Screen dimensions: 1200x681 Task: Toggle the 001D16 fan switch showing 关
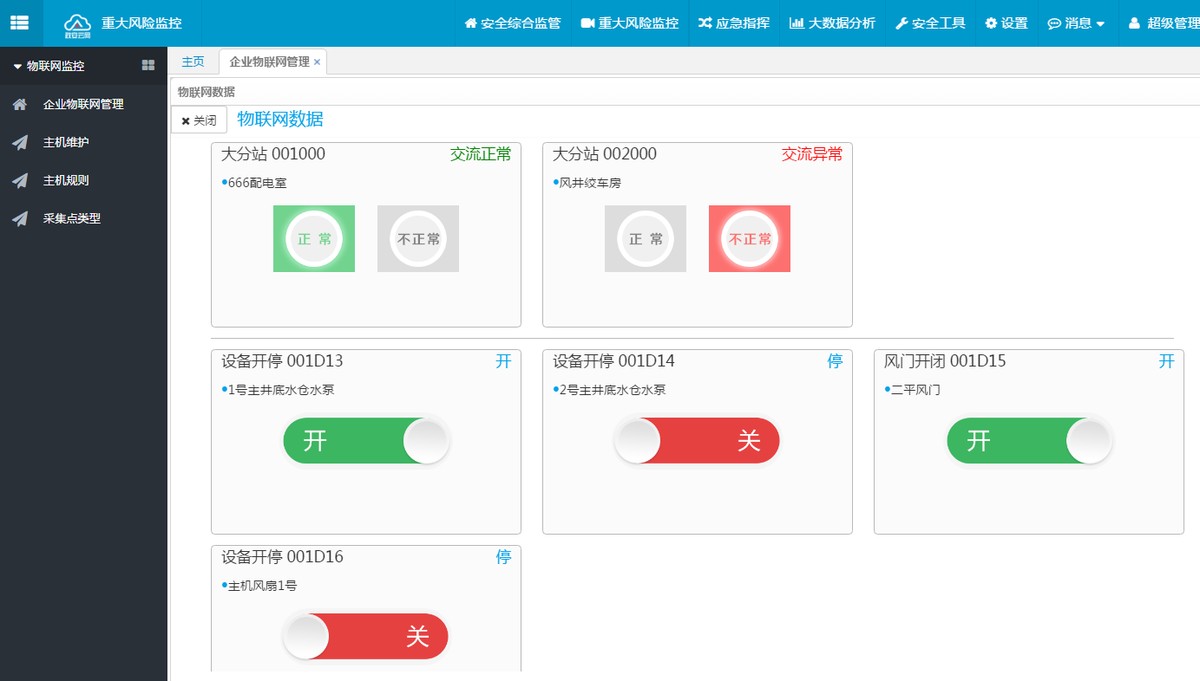click(366, 636)
